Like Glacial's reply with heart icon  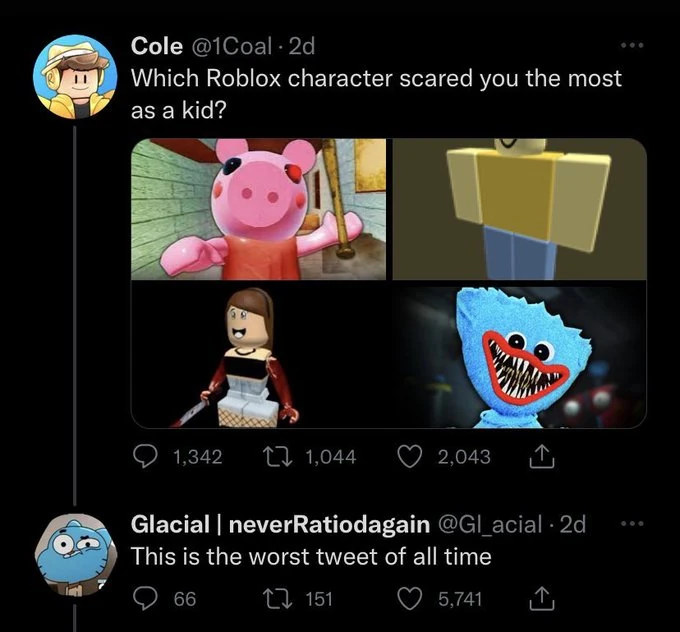point(407,598)
